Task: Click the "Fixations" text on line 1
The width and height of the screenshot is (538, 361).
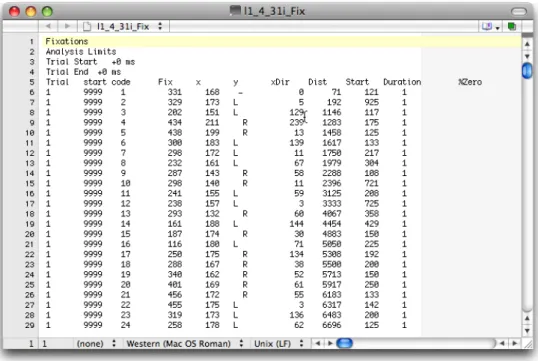Action: [67, 42]
